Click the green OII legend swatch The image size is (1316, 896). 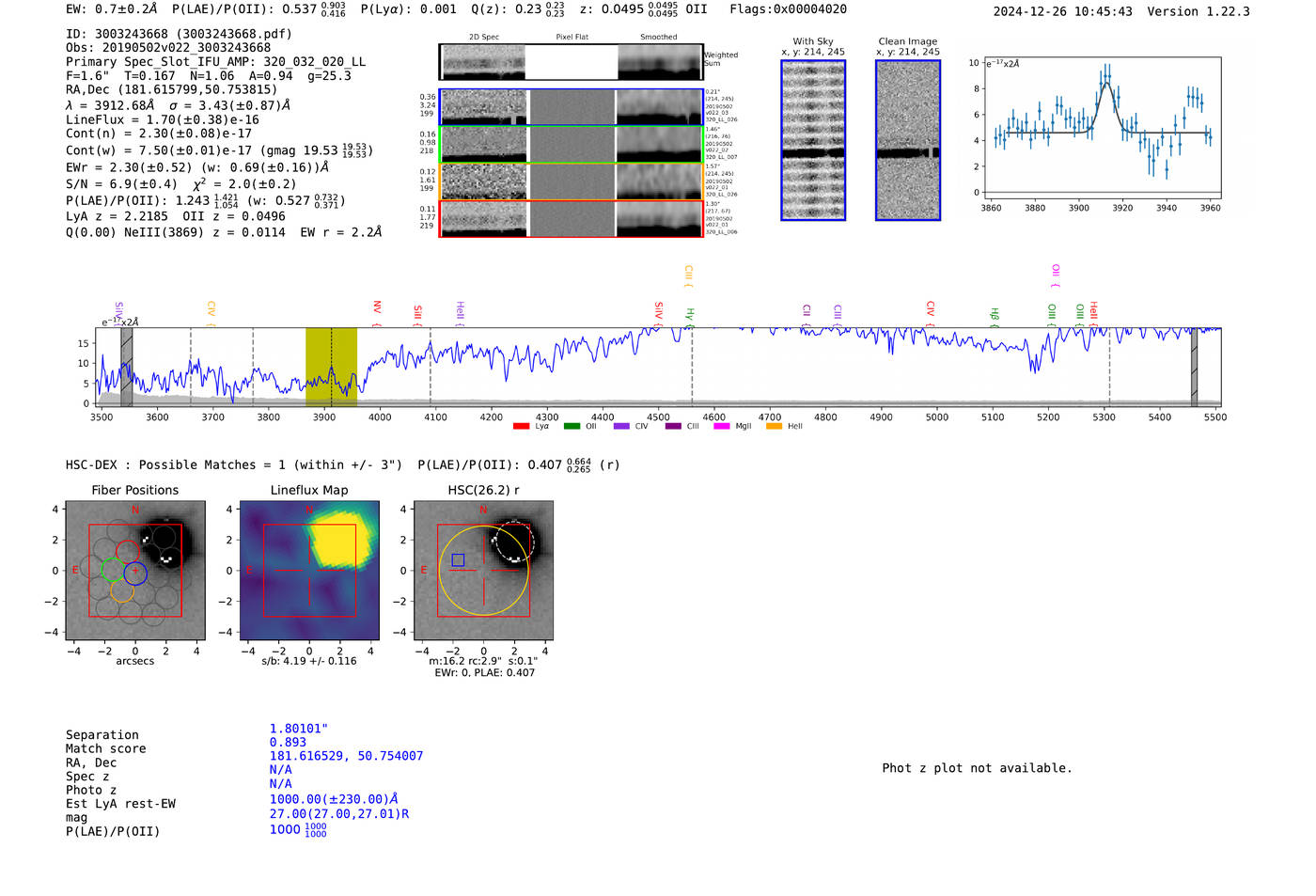click(x=572, y=427)
